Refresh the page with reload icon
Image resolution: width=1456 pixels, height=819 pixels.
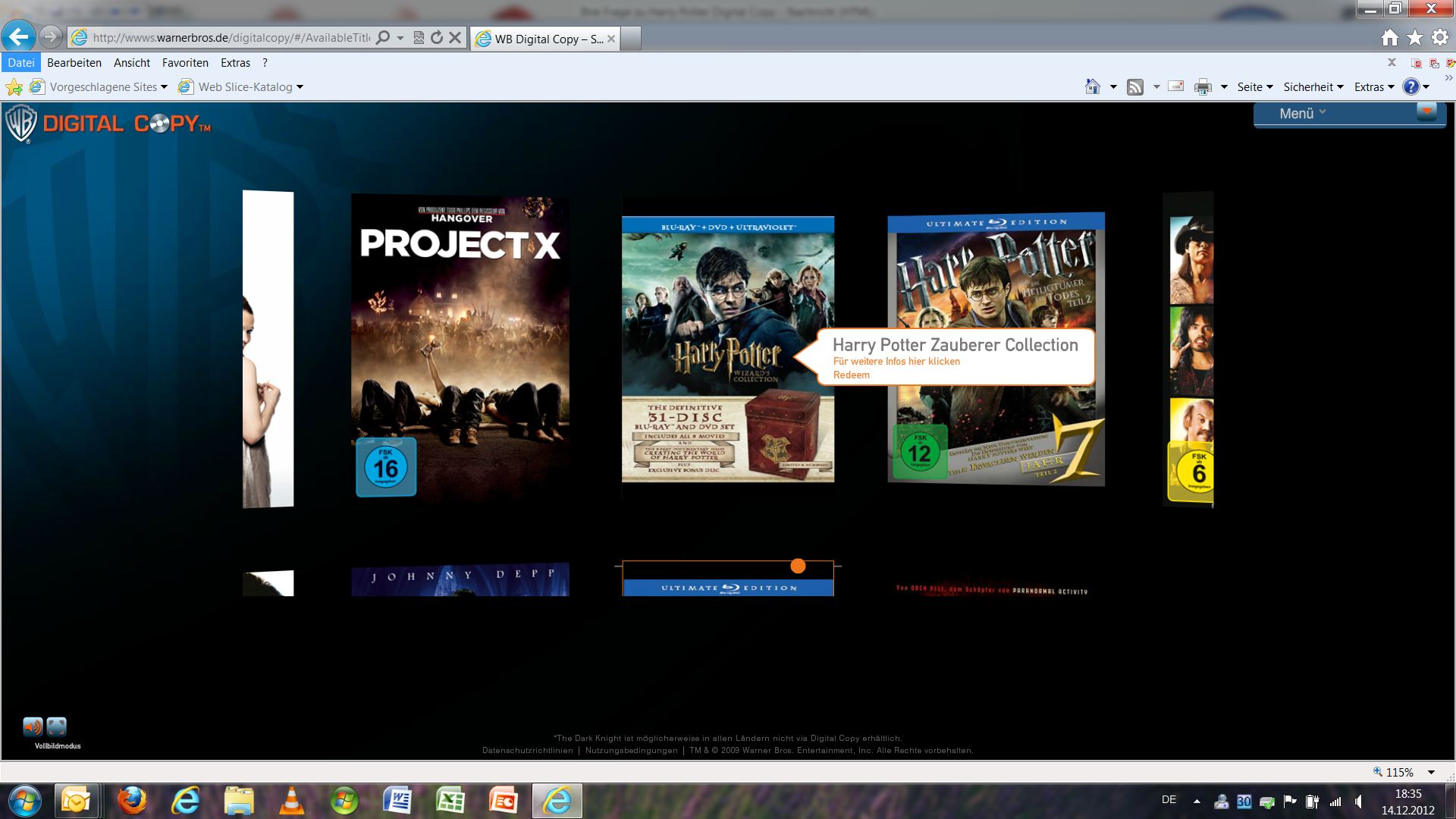point(437,37)
